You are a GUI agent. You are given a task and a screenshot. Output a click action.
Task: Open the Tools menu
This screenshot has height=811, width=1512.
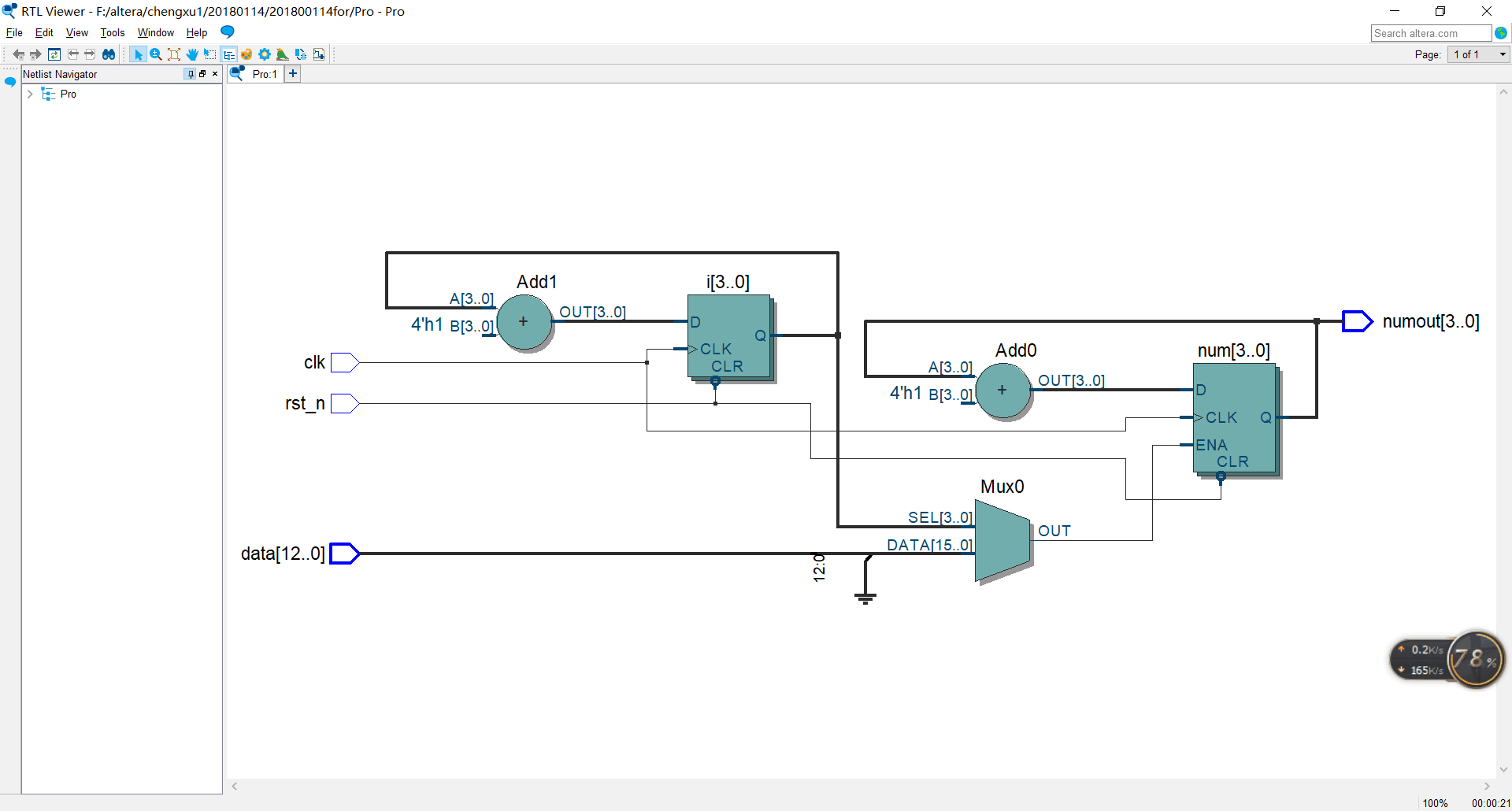113,32
